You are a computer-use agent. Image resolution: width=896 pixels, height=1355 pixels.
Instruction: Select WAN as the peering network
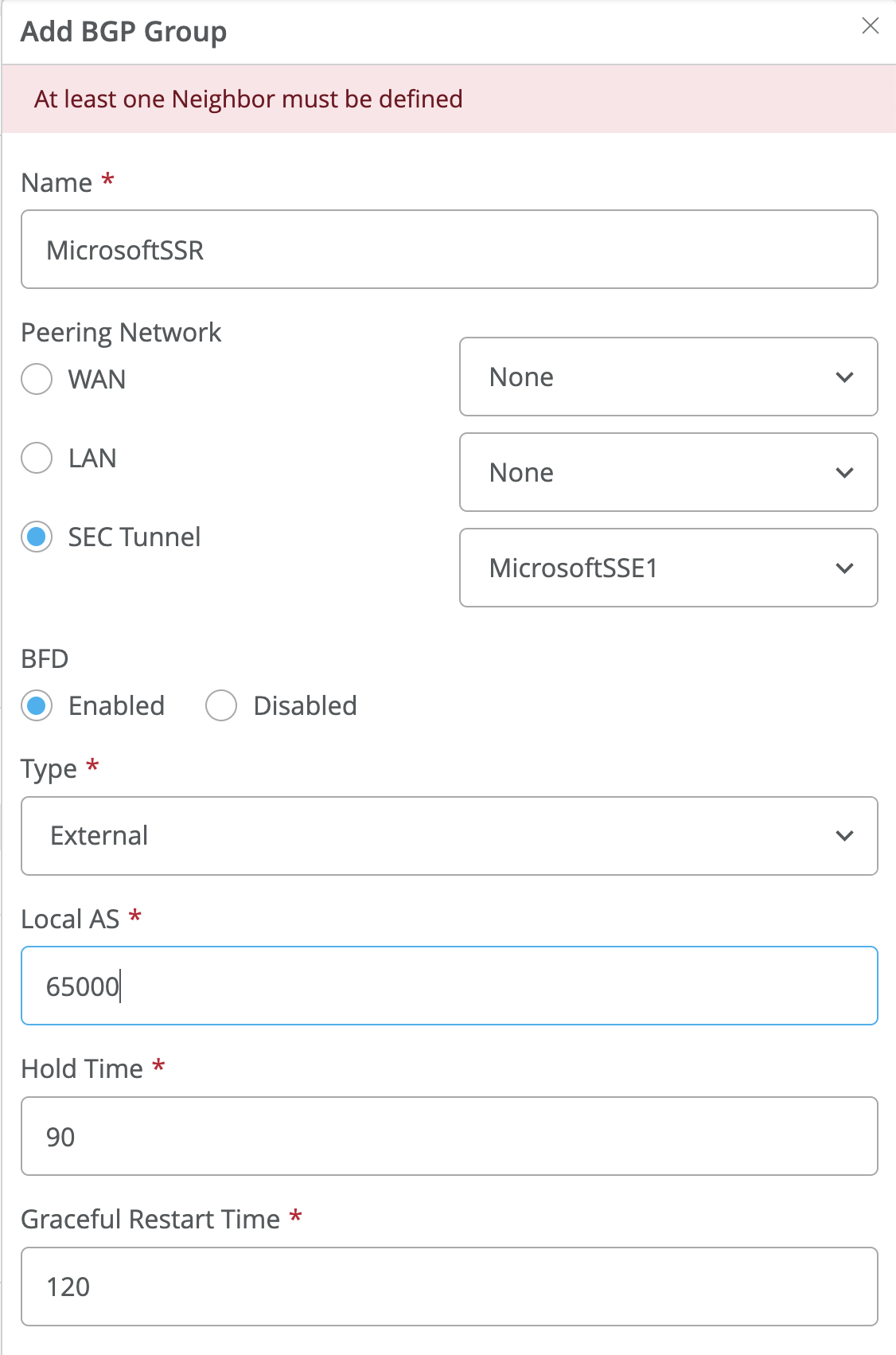point(37,379)
